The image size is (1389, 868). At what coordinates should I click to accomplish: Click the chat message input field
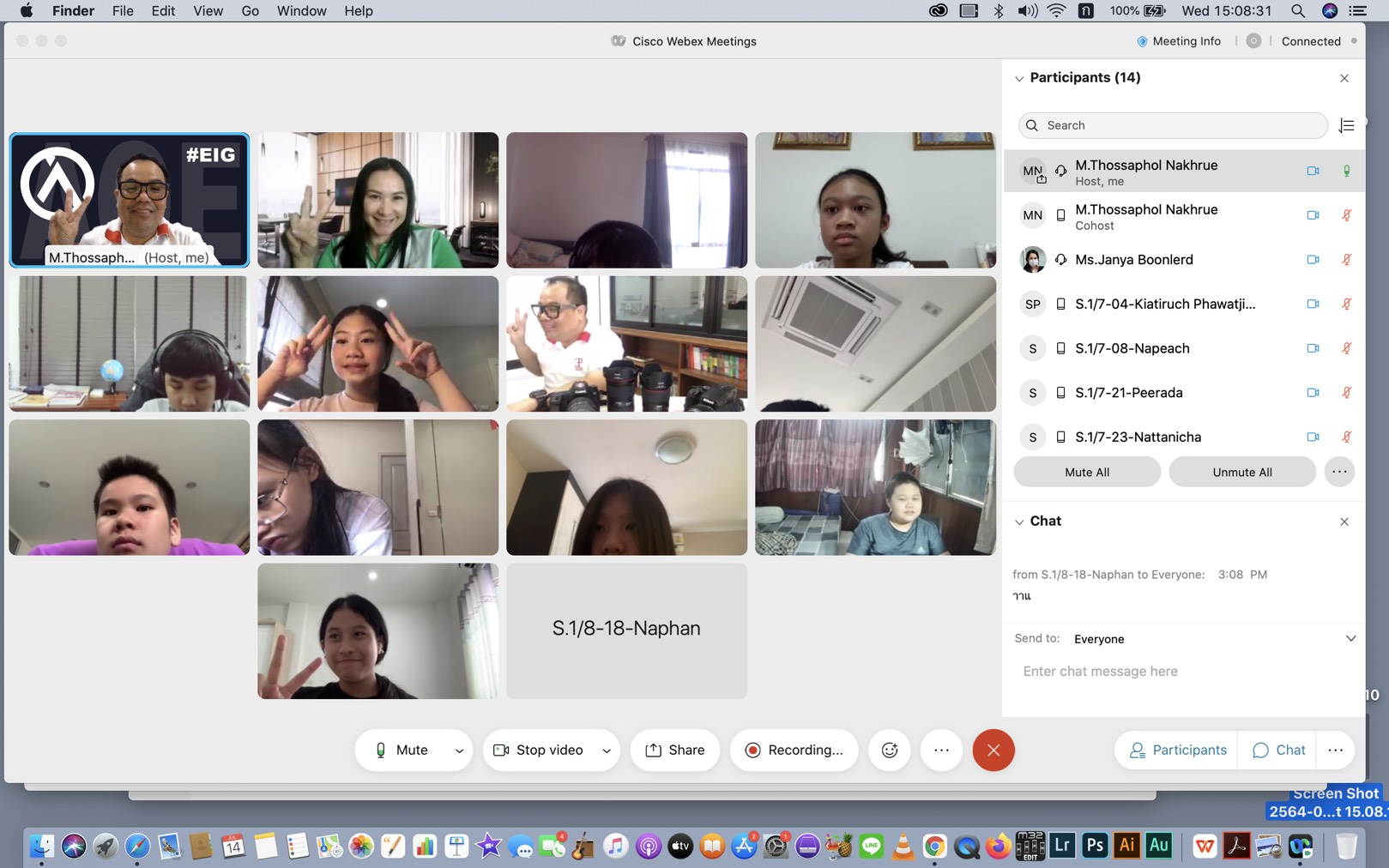point(1184,672)
